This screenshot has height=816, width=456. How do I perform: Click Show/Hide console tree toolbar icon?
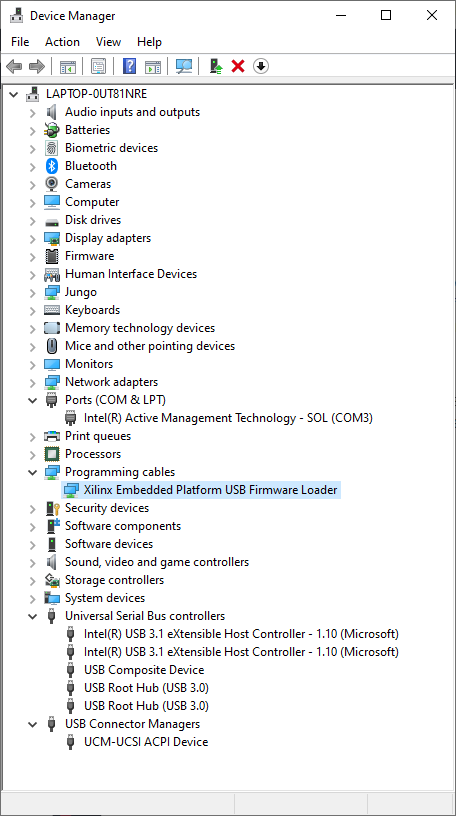(x=68, y=66)
